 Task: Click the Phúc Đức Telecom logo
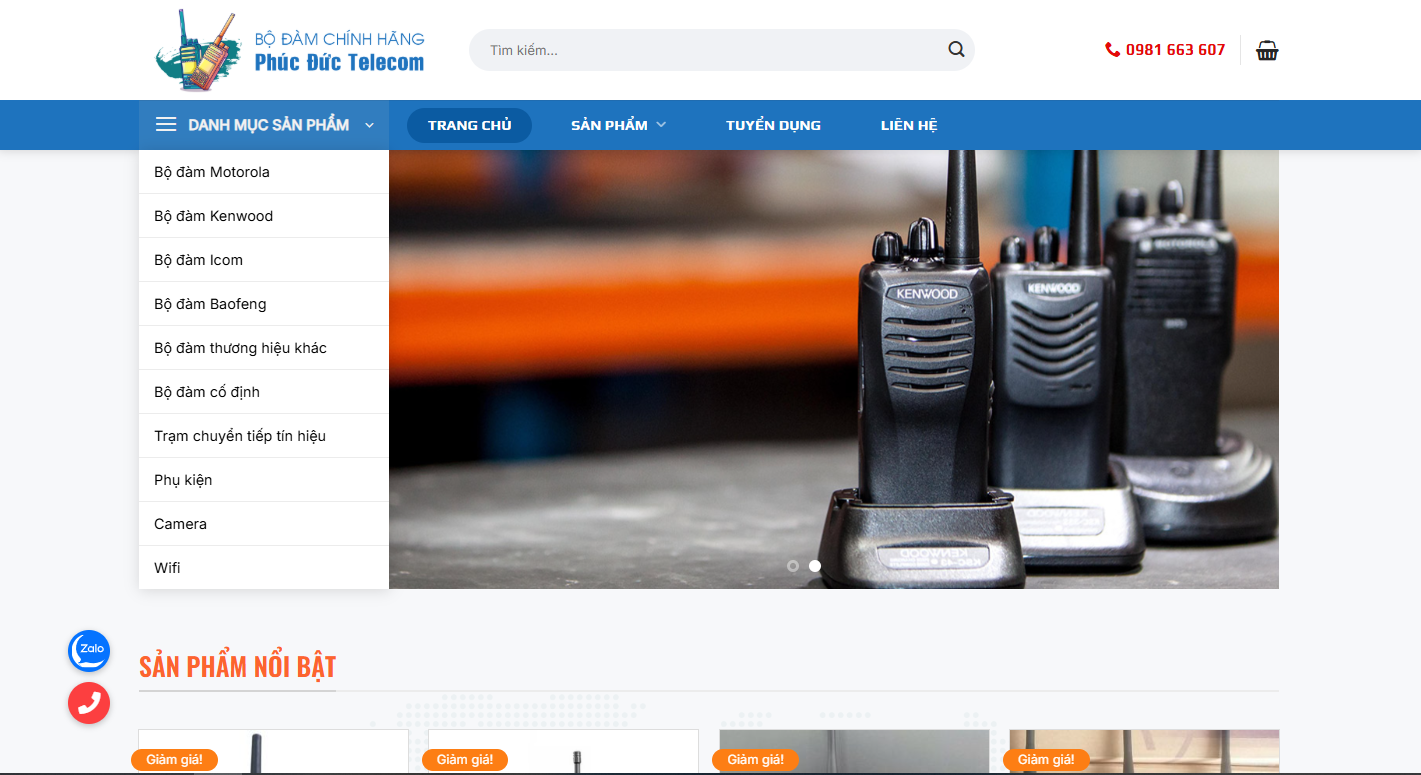pos(291,51)
